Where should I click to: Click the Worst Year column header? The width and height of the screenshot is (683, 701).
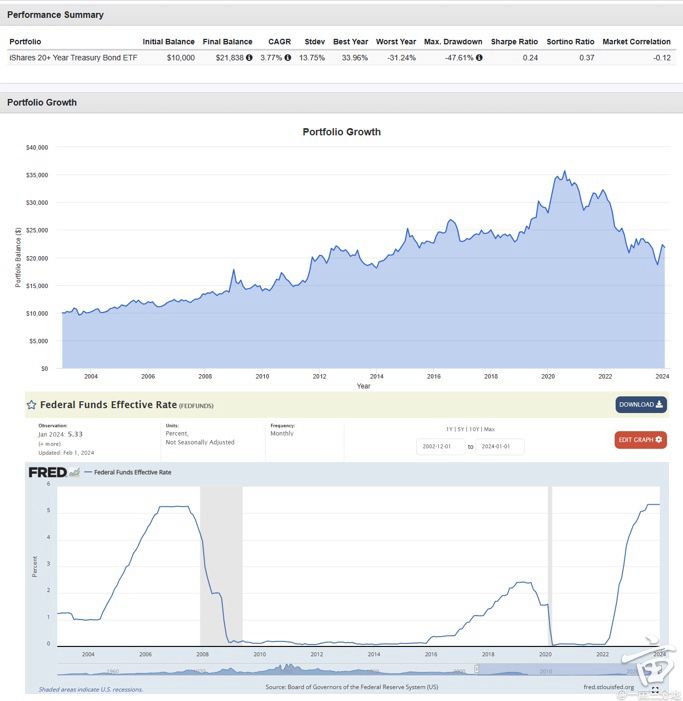point(396,42)
